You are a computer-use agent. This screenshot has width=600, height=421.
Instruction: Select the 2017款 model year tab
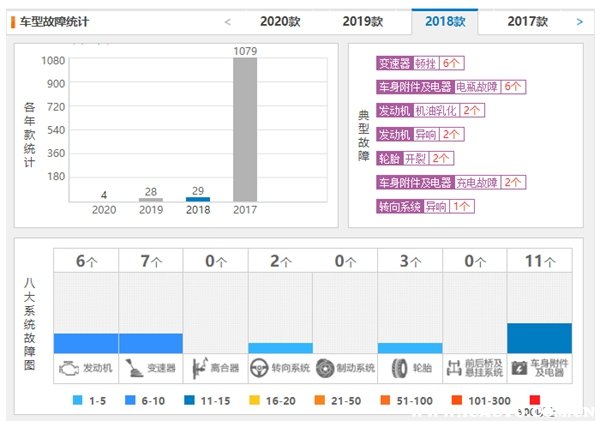(x=527, y=21)
